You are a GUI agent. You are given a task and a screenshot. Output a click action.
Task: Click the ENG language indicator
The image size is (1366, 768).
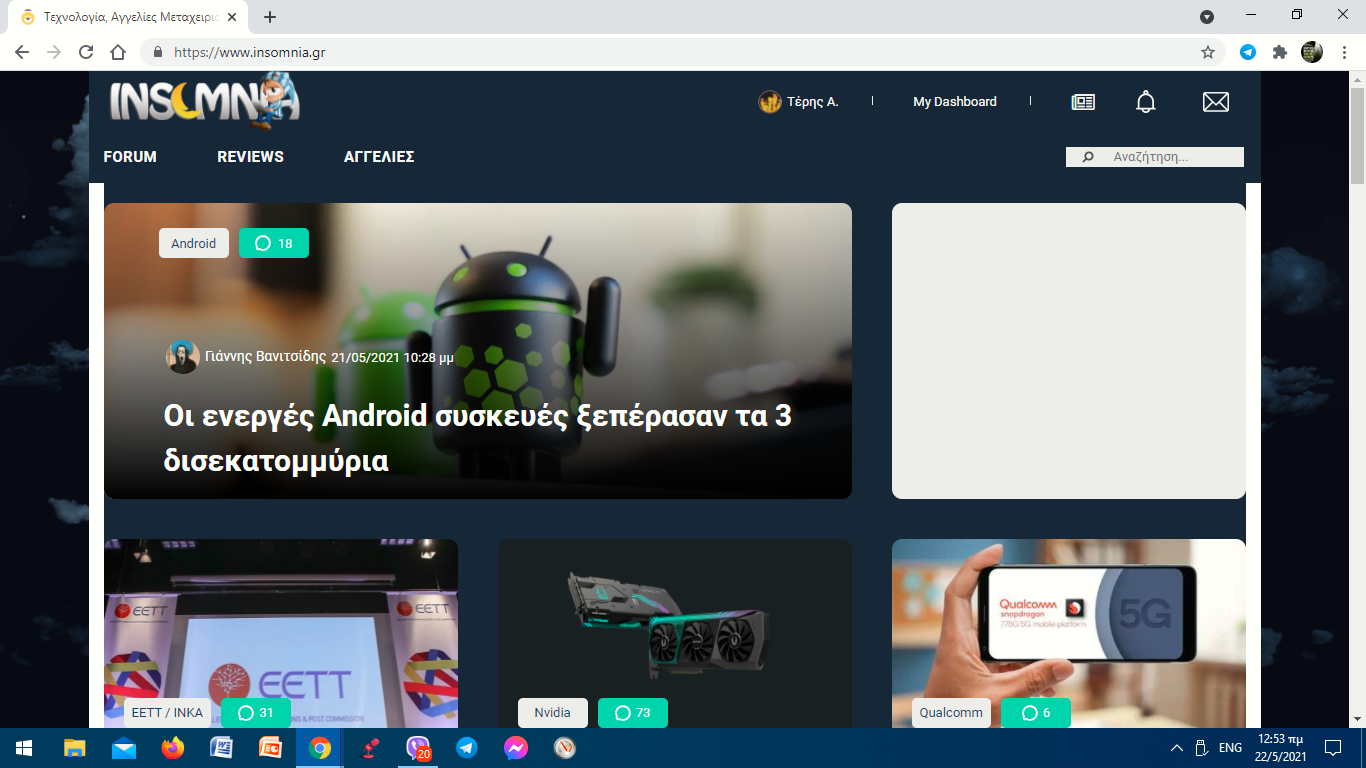(1230, 748)
